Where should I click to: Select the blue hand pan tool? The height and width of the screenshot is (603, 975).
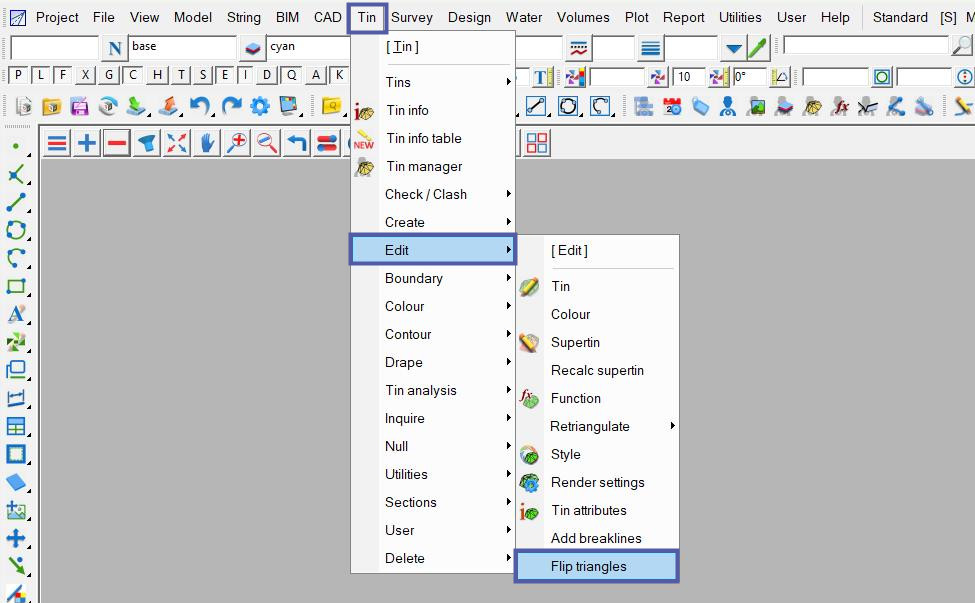tap(206, 144)
